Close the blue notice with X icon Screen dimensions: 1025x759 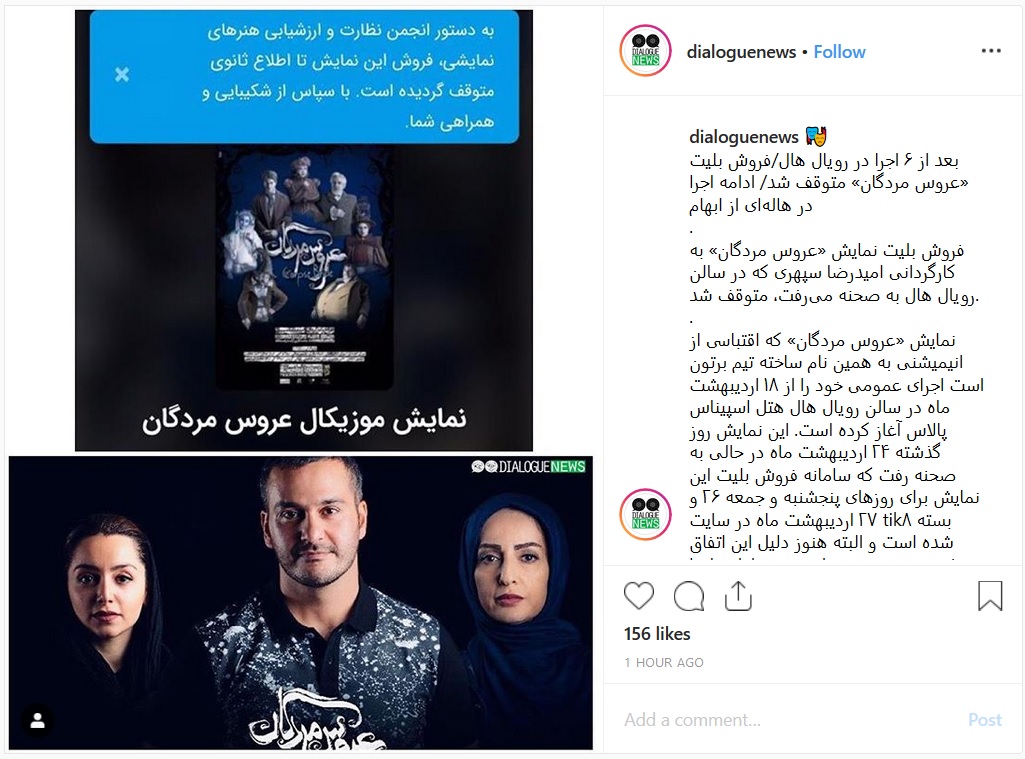coord(122,75)
